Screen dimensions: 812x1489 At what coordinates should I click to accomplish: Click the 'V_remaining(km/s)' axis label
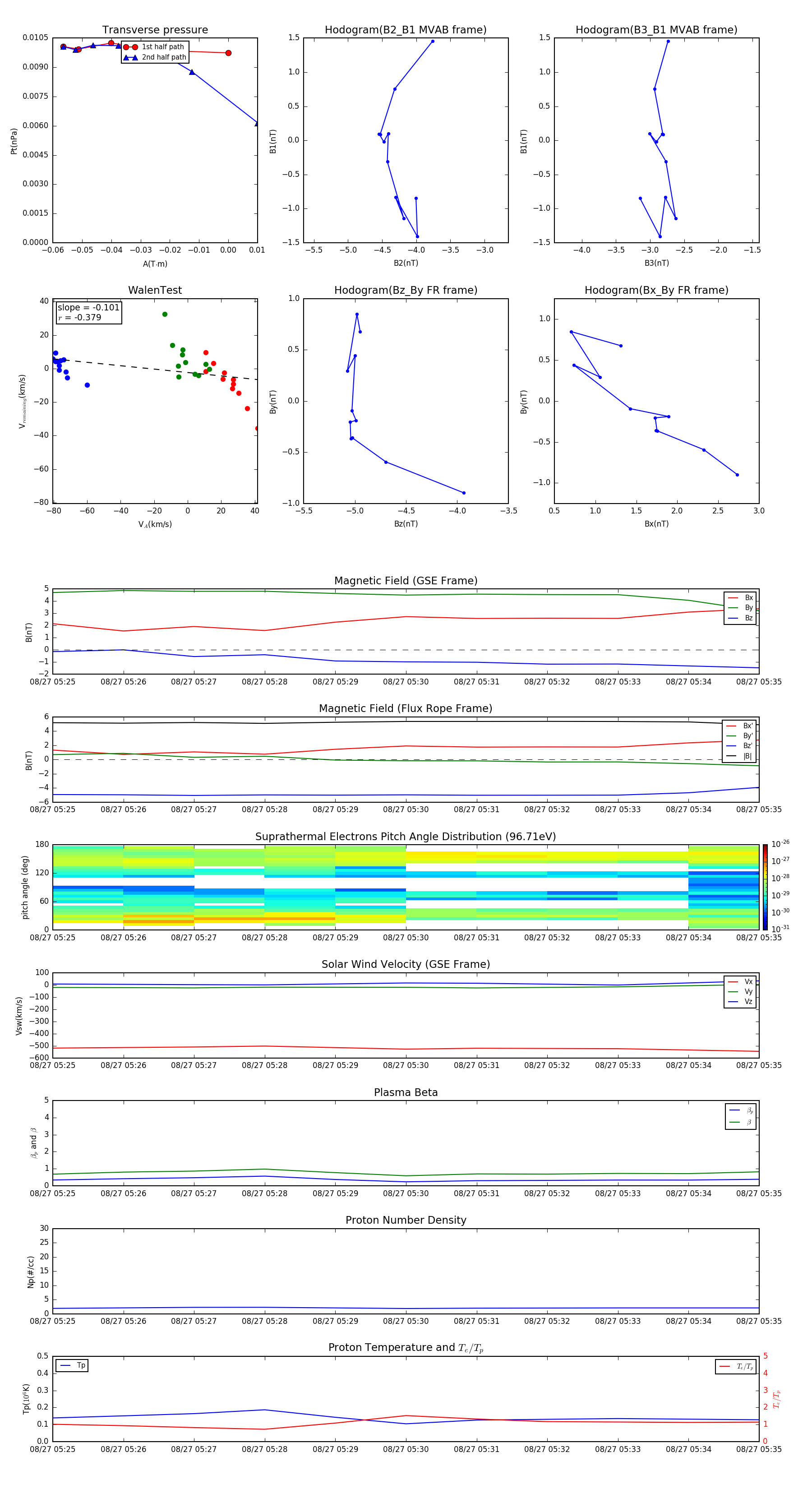point(22,401)
